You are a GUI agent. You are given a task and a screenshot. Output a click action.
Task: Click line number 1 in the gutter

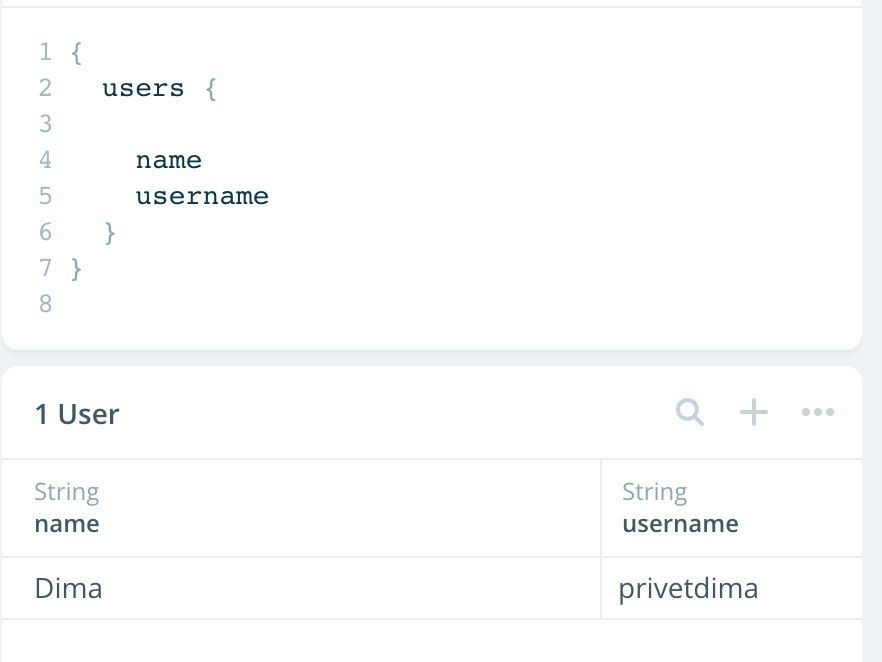click(x=46, y=52)
